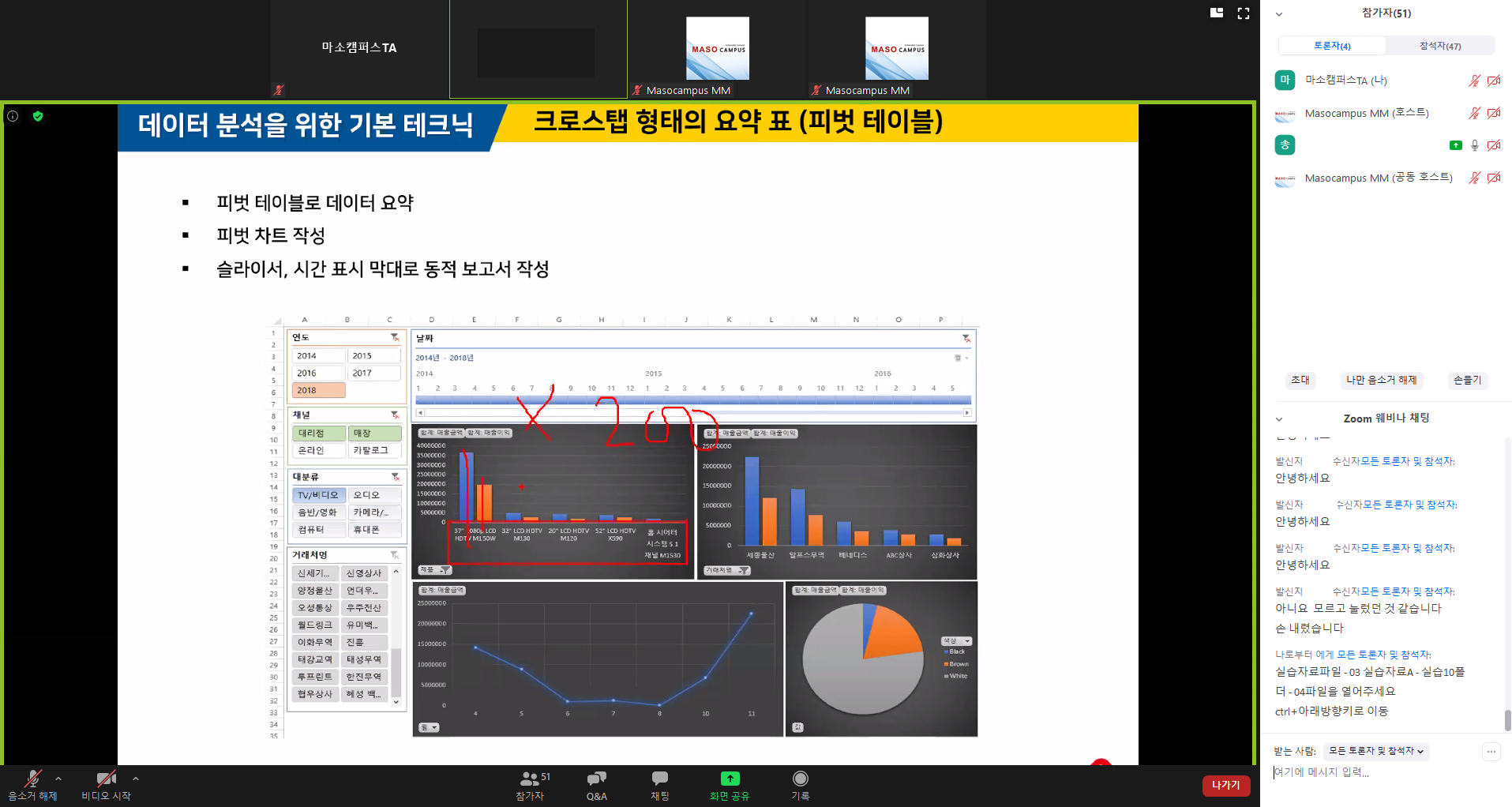The width and height of the screenshot is (1512, 807).
Task: Switch to the 참석자(47) tab
Action: pos(1440,46)
